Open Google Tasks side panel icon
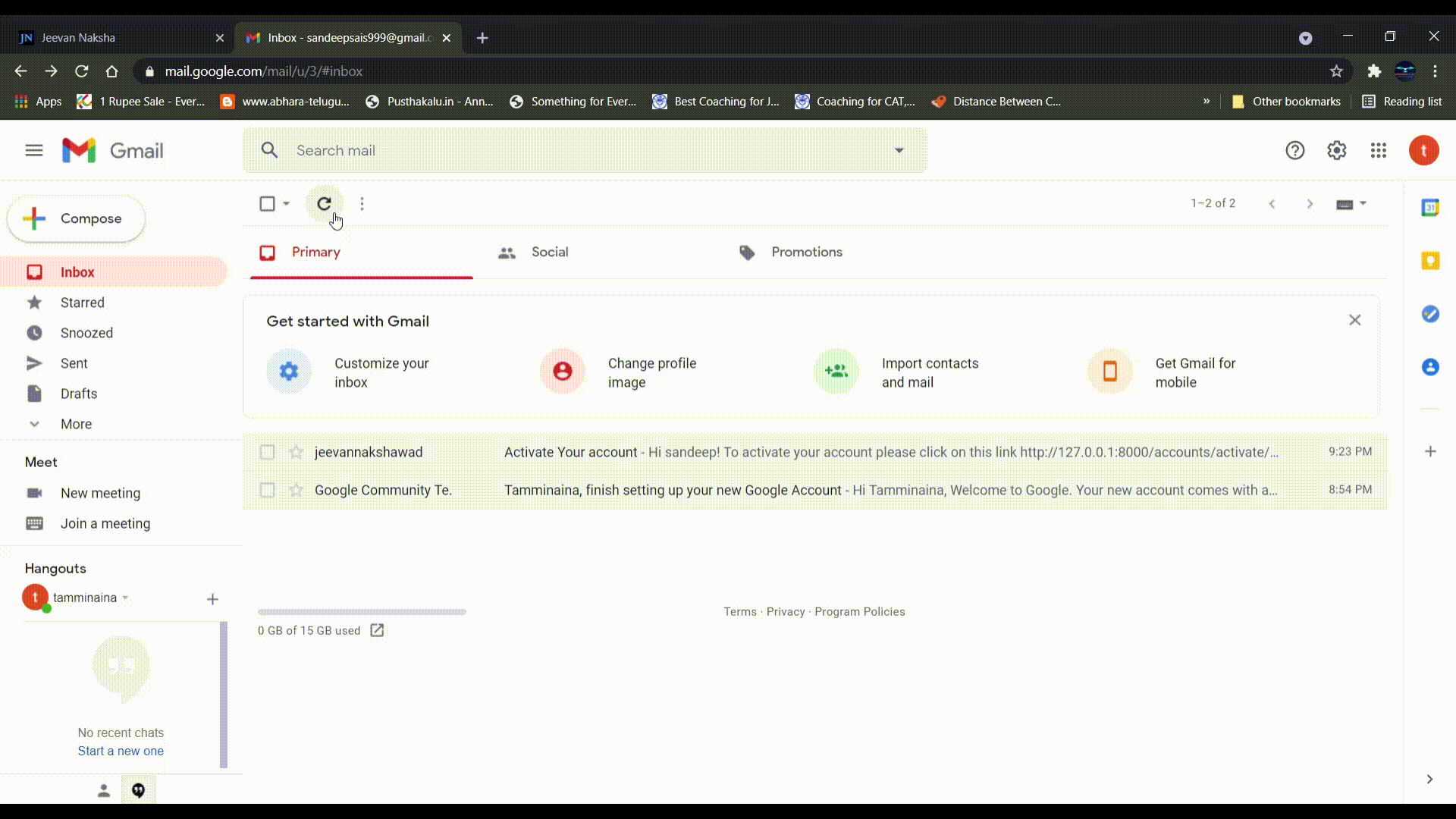This screenshot has width=1456, height=819. coord(1429,314)
